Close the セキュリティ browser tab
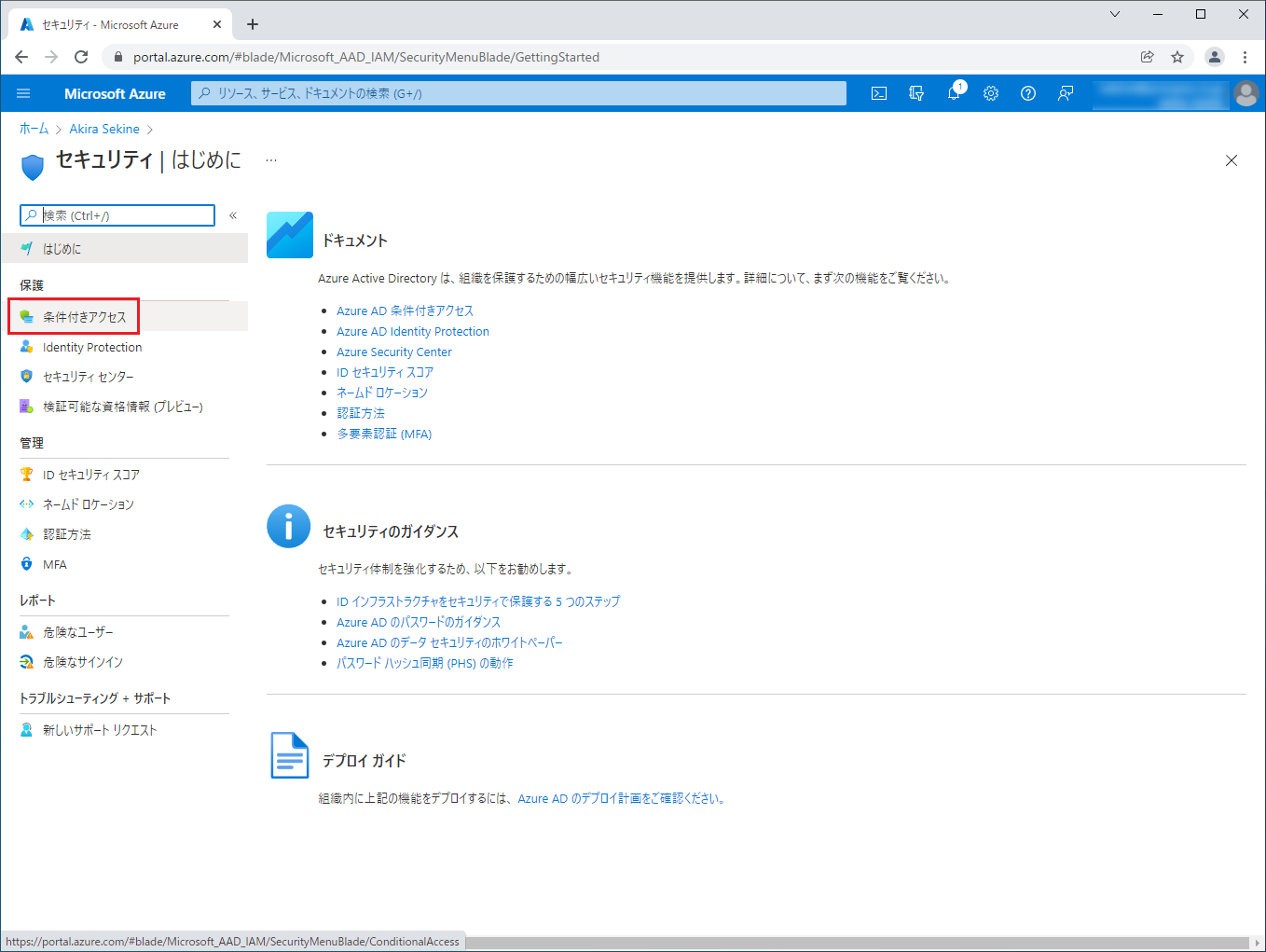This screenshot has height=952, width=1266. (x=217, y=25)
